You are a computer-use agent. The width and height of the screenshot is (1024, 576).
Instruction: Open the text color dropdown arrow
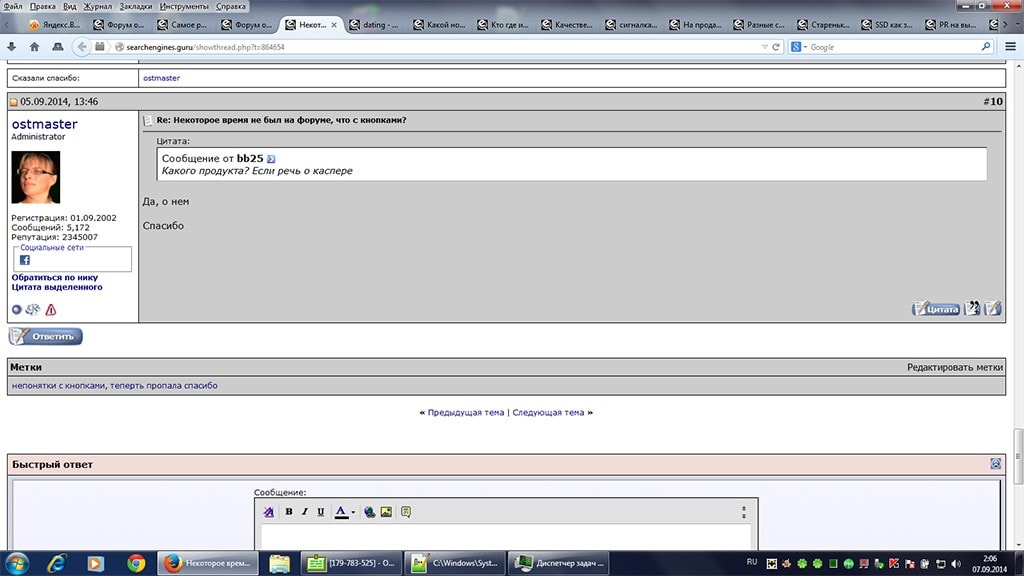click(x=353, y=513)
